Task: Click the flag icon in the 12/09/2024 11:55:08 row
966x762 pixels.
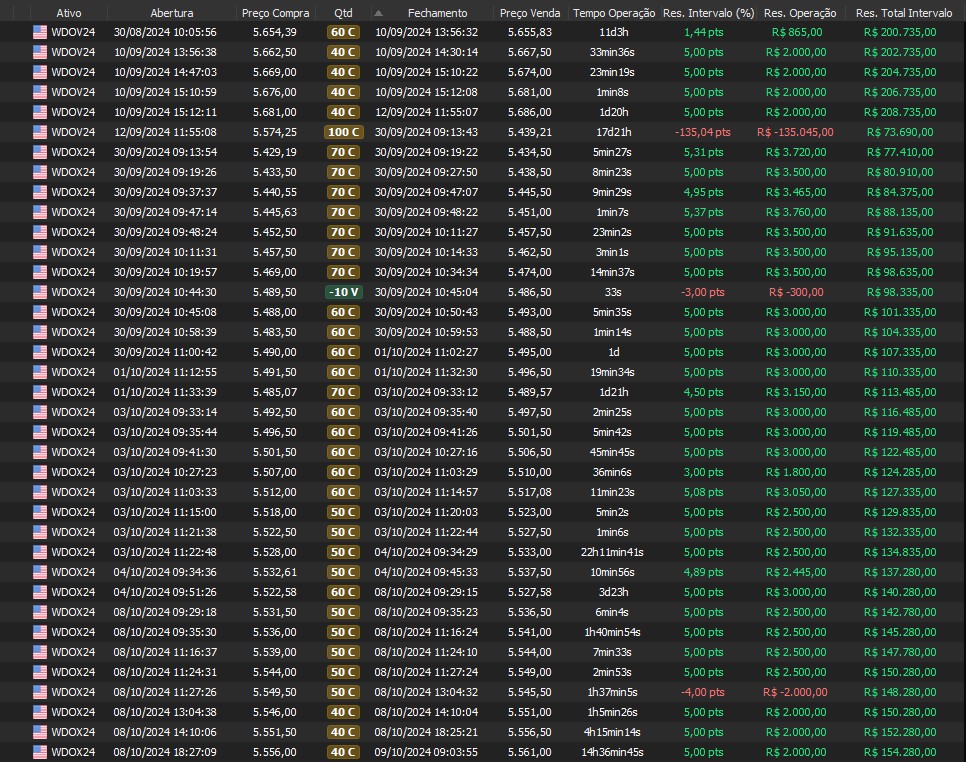Action: (40, 132)
